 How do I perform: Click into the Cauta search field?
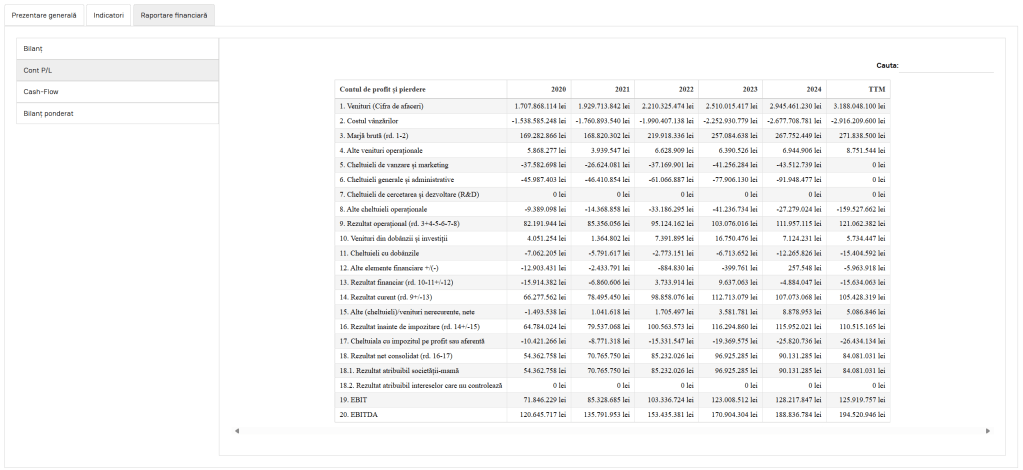point(947,66)
